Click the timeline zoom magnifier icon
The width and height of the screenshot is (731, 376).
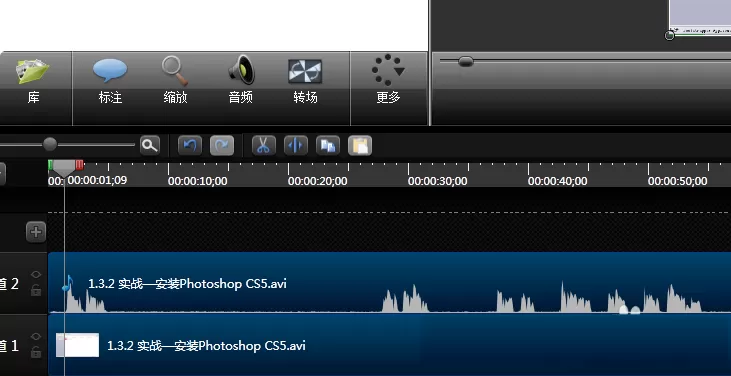(150, 146)
